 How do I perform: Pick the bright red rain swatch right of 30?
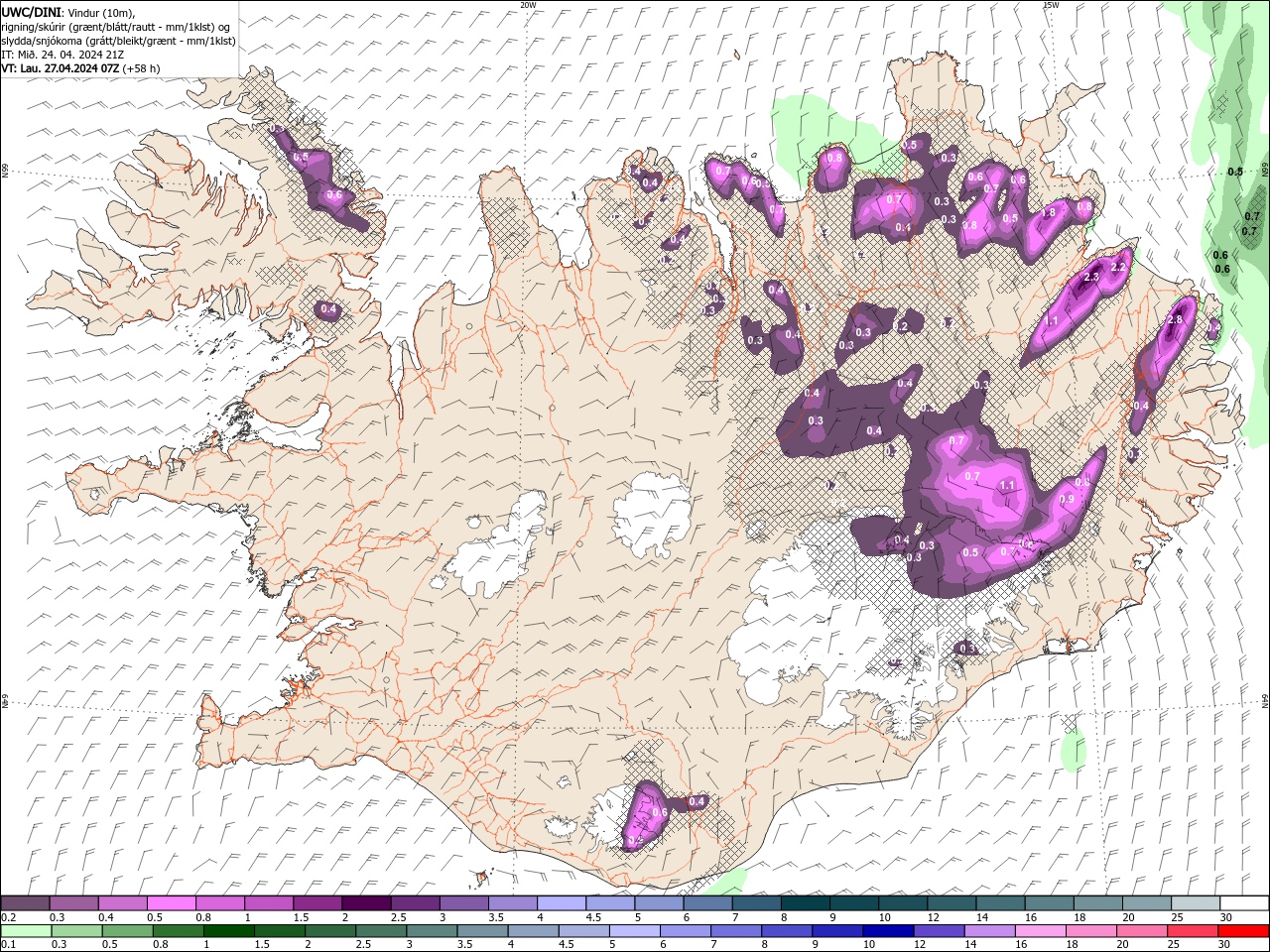click(x=1242, y=931)
